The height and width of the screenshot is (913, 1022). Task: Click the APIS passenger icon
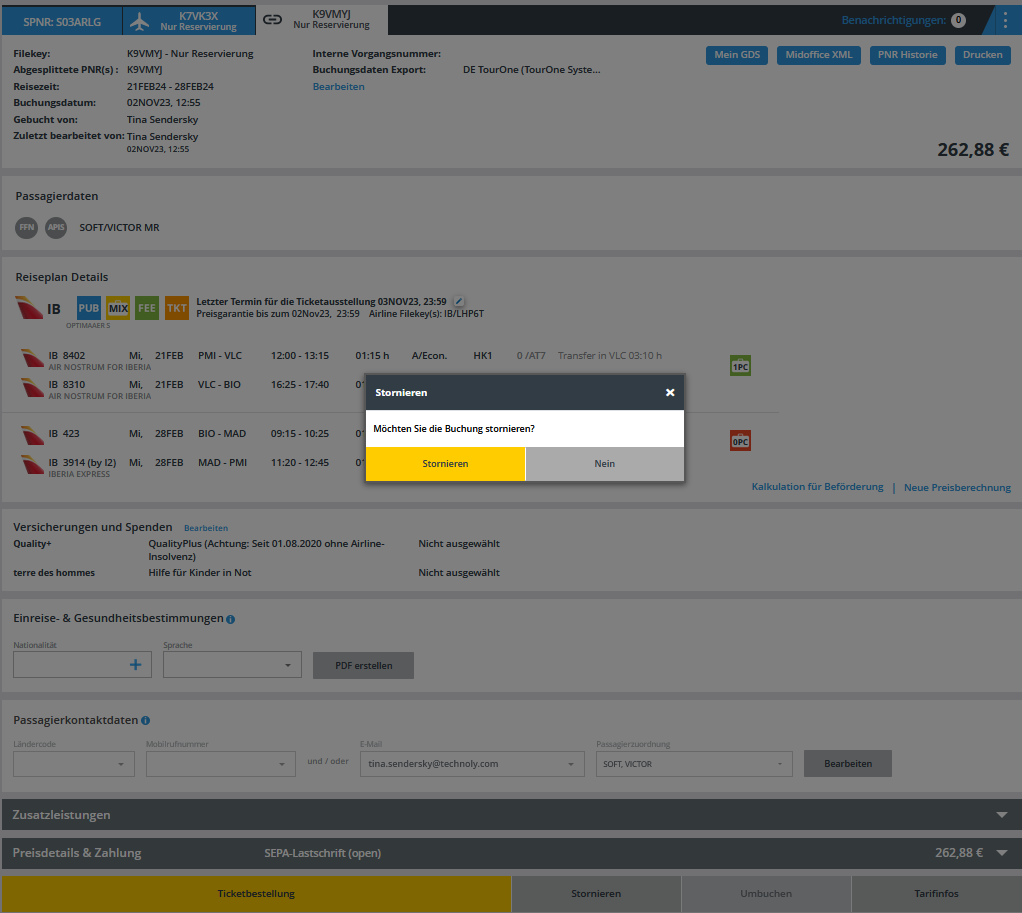tap(56, 228)
